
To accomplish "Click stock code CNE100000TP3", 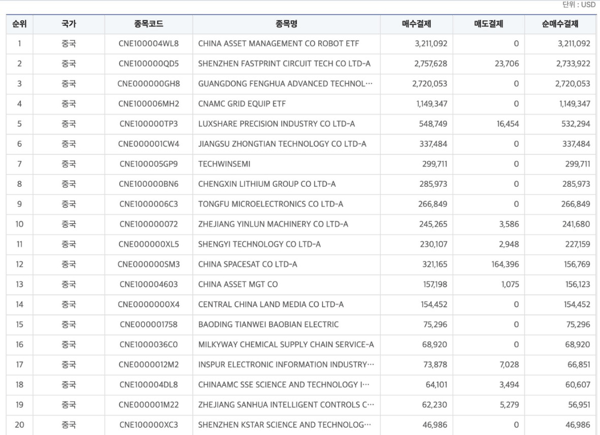I will 148,124.
